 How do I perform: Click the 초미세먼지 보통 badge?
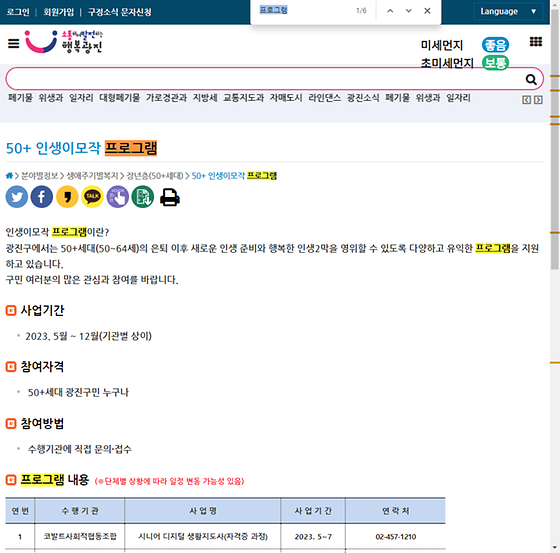[495, 63]
